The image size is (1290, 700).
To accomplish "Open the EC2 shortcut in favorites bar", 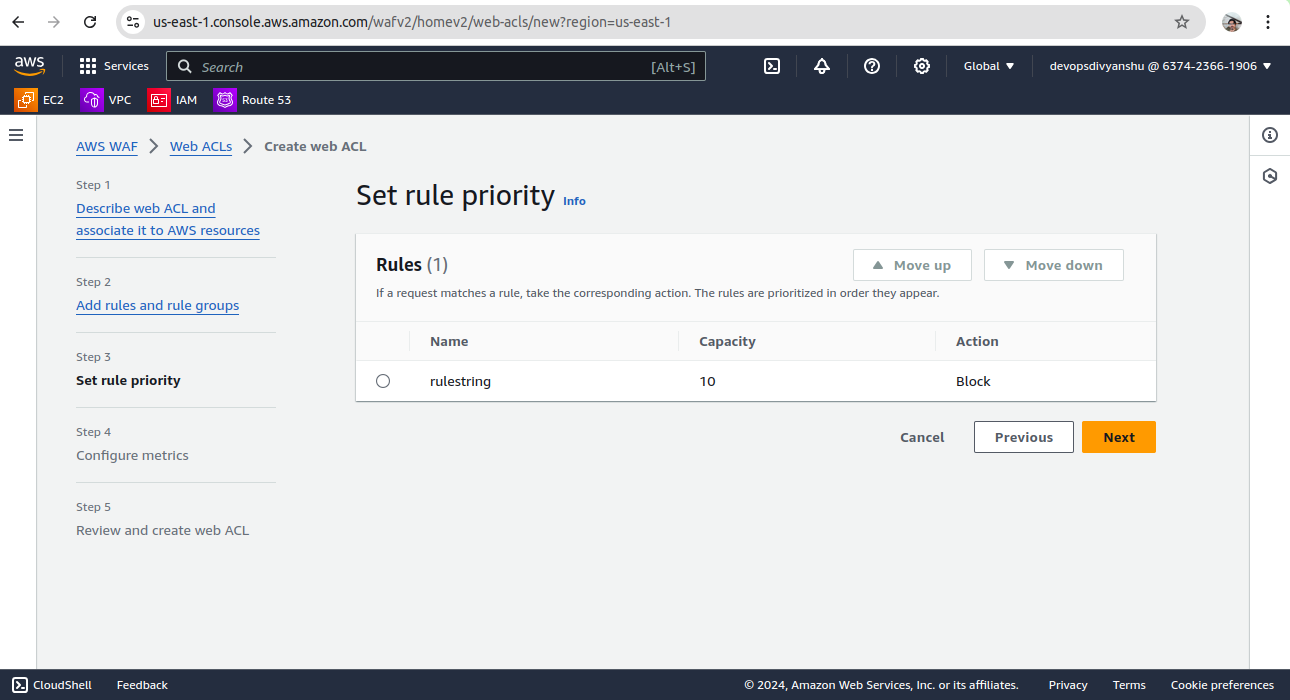I will [40, 100].
